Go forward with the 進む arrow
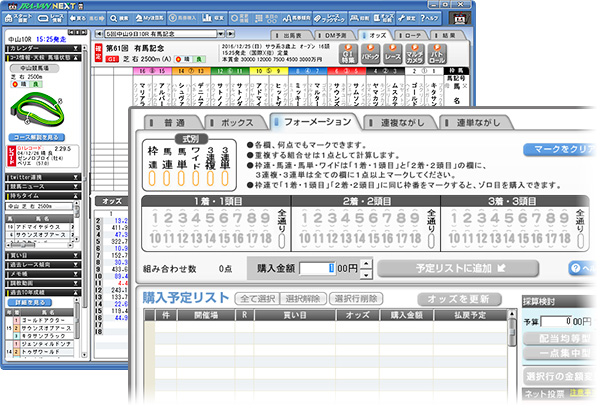The height and width of the screenshot is (410, 600). [x=96, y=18]
